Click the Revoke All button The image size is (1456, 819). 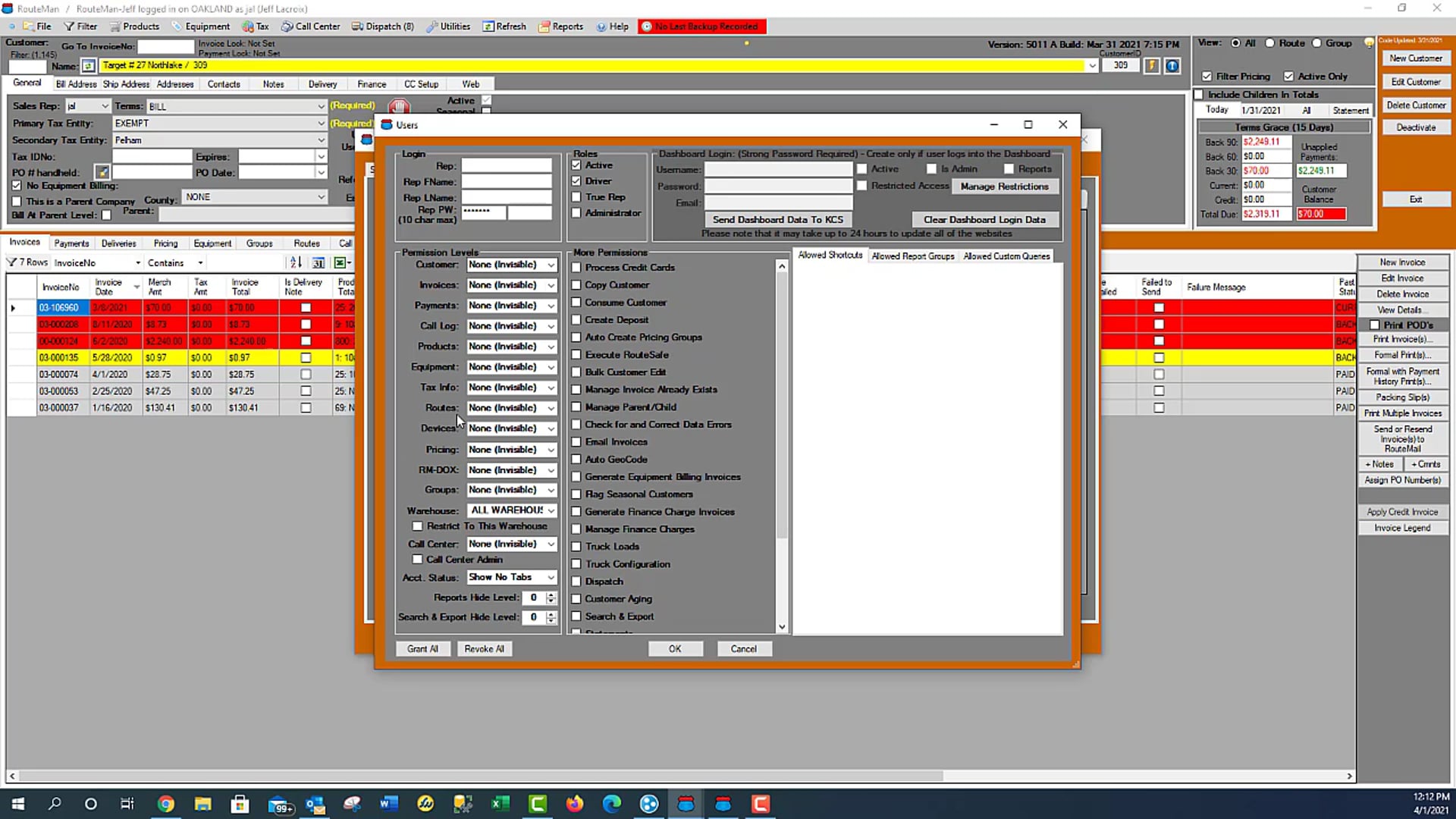[x=484, y=649]
